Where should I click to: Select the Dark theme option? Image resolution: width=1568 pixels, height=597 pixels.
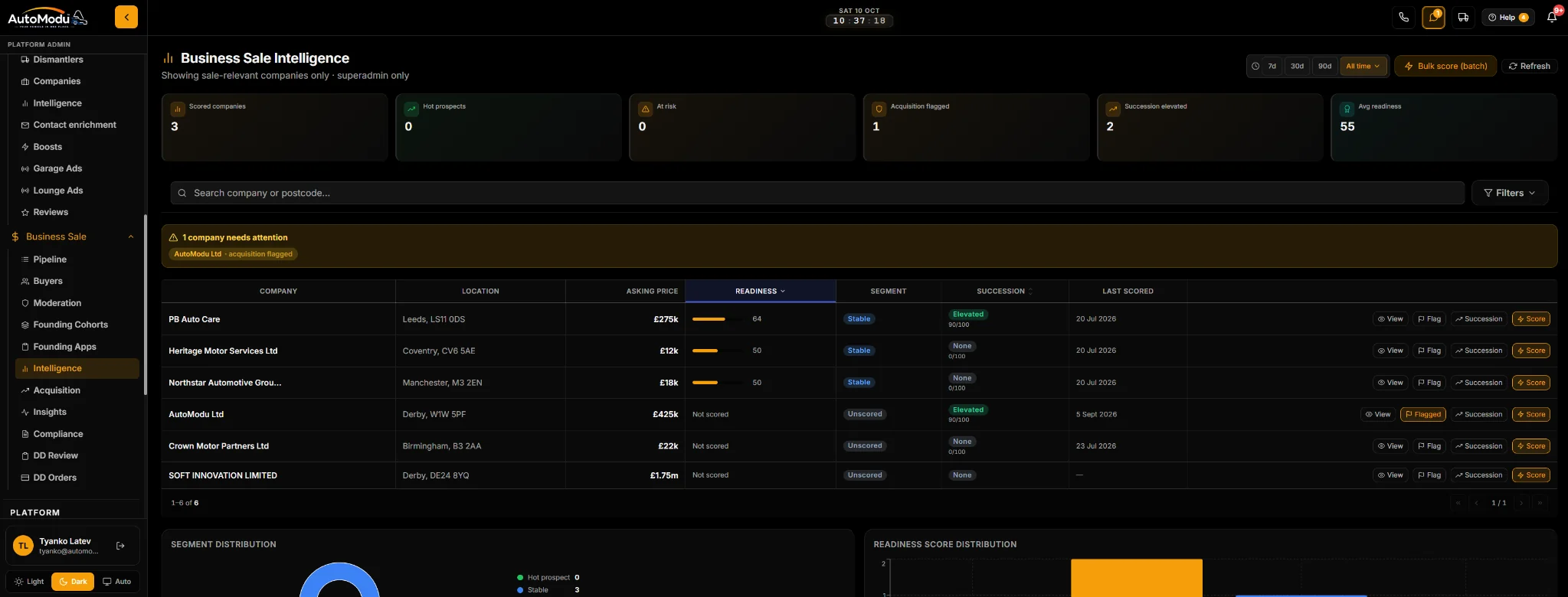pyautogui.click(x=73, y=582)
